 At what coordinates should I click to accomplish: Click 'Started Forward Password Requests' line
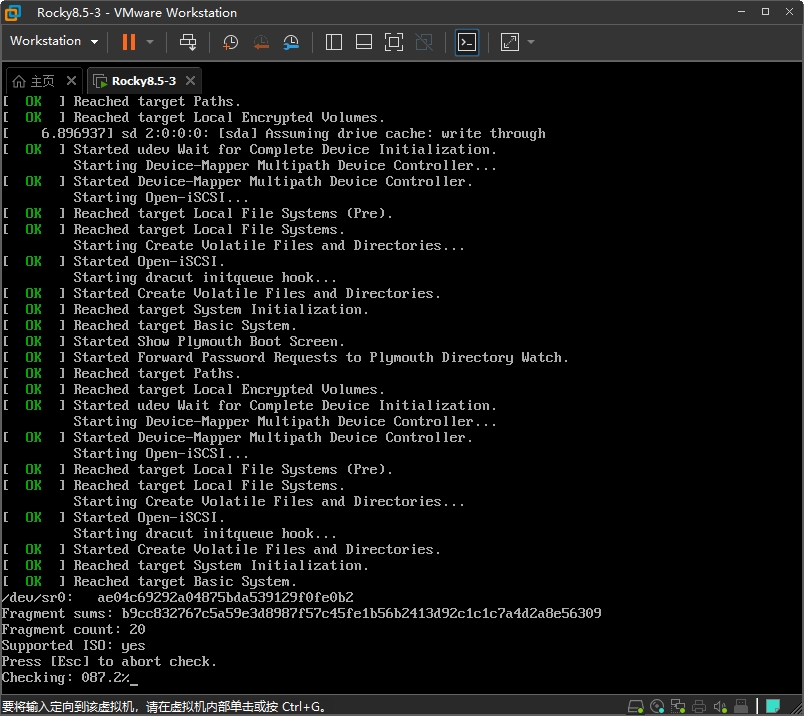click(286, 357)
